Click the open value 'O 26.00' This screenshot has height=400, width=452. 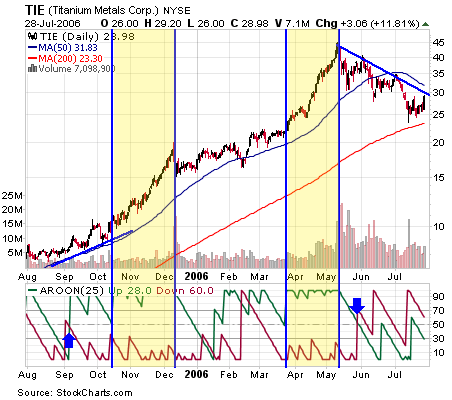[120, 24]
